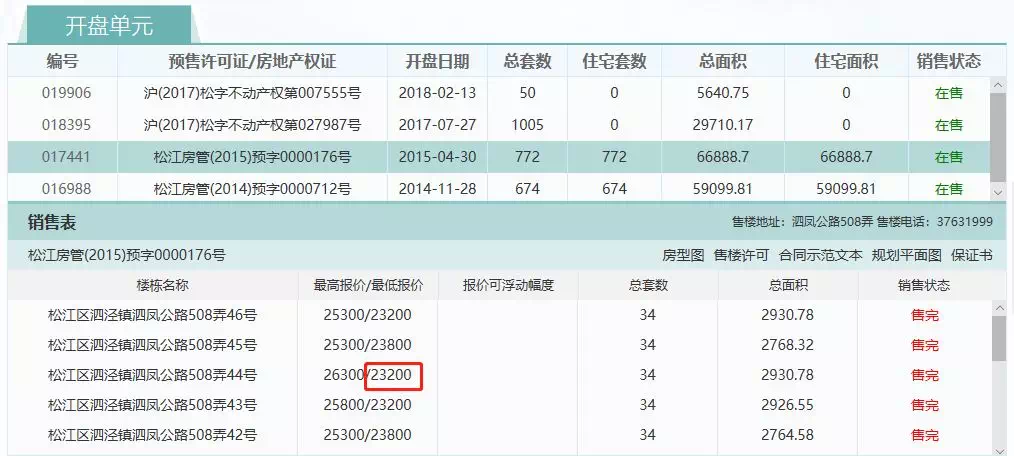Screen dimensions: 1014x456
Task: Click the upper table's scrollbar thumb
Action: coord(998,134)
